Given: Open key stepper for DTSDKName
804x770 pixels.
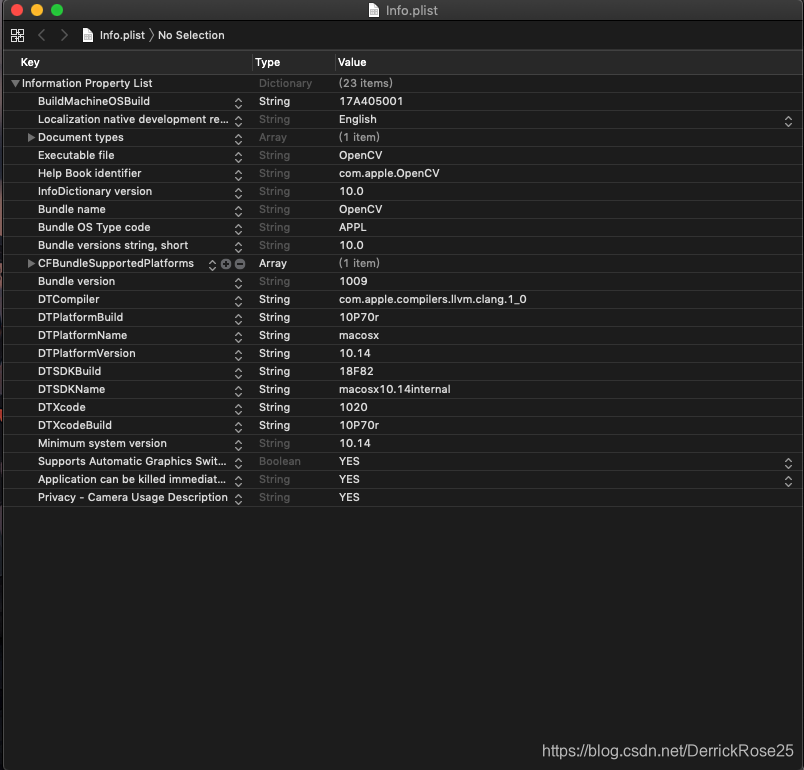Looking at the screenshot, I should tap(238, 391).
